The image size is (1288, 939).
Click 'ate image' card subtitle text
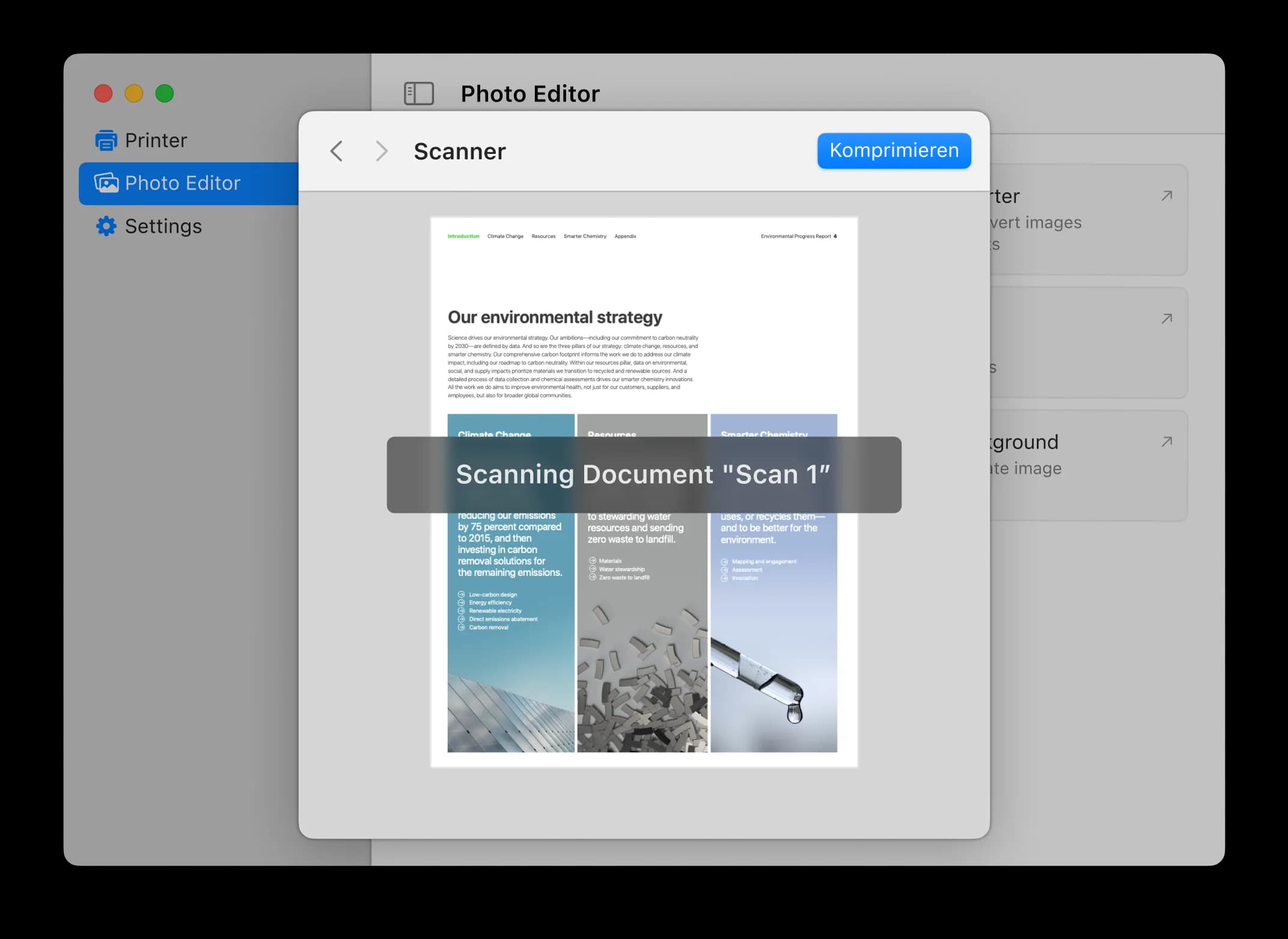(1026, 468)
